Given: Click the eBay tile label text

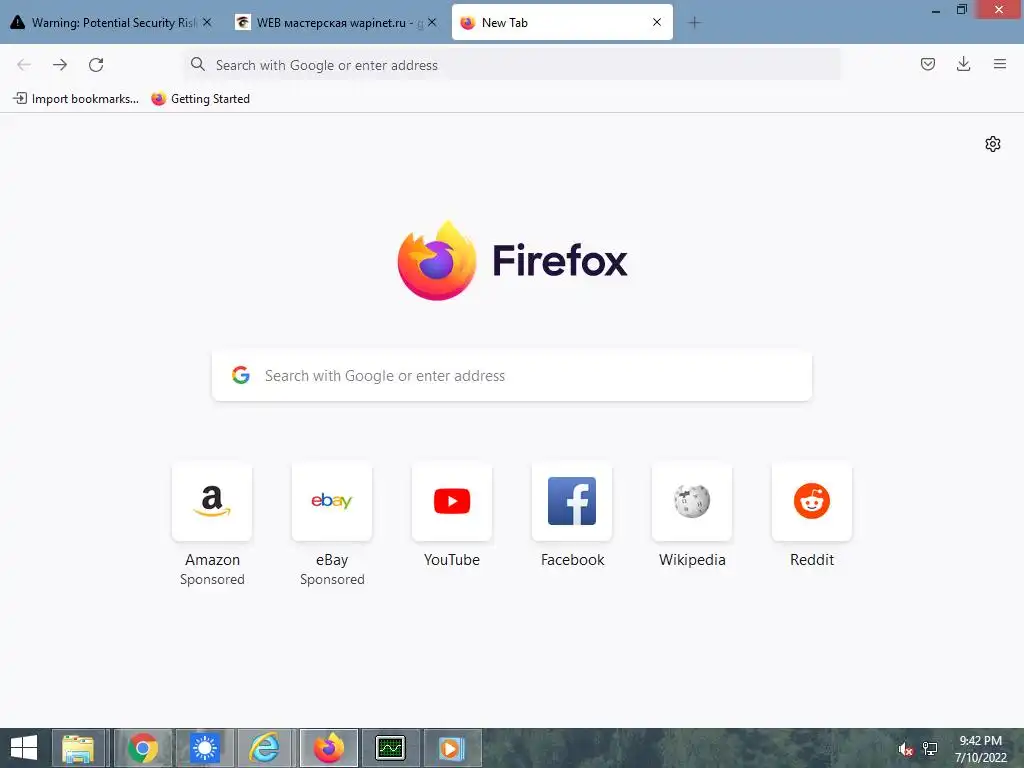Looking at the screenshot, I should click(x=332, y=560).
